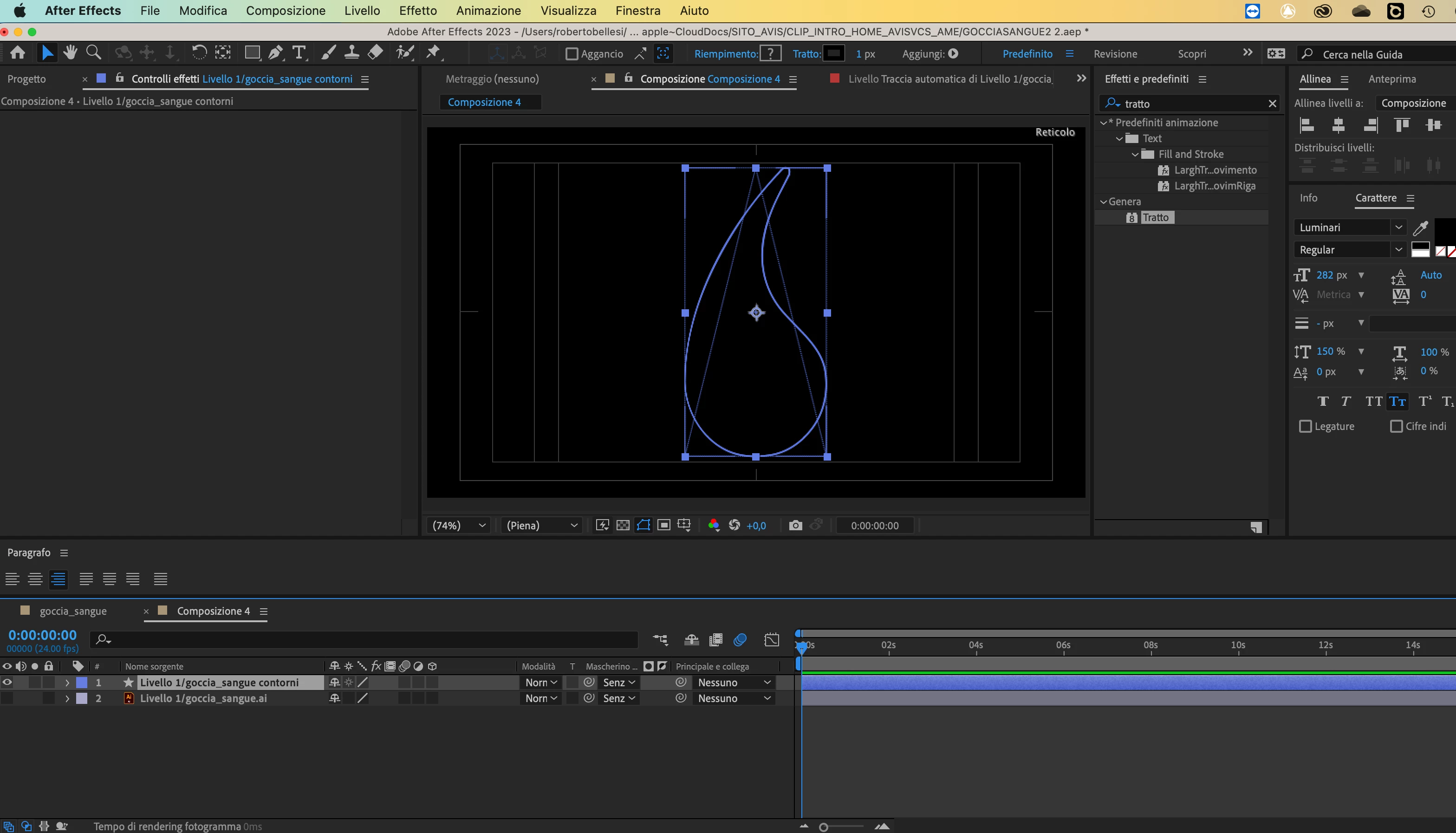This screenshot has height=833, width=1456.
Task: Enable the Aggancio snapping checkbox
Action: pyautogui.click(x=572, y=54)
